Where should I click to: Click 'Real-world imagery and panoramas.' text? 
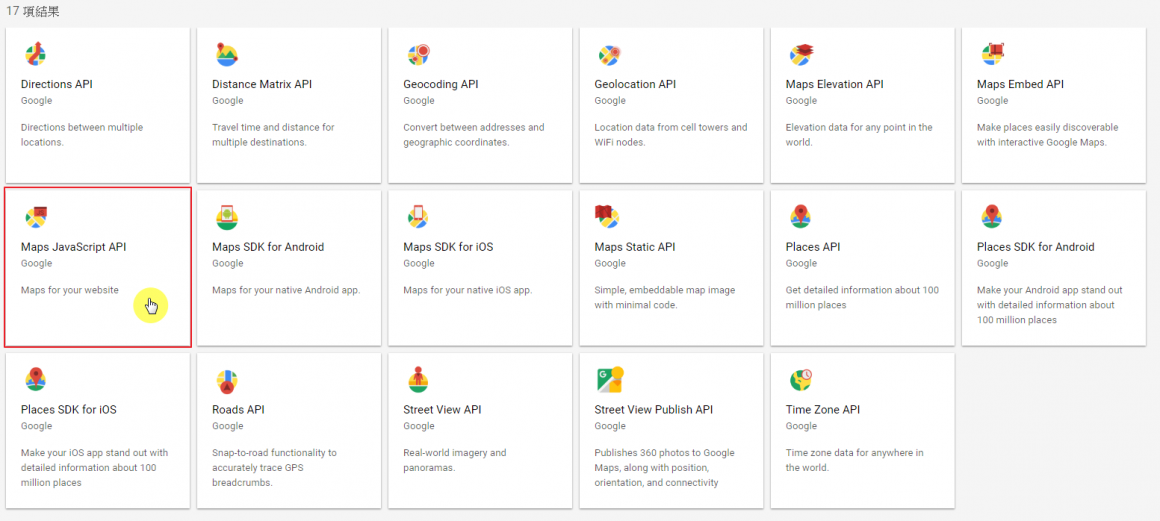coord(454,460)
